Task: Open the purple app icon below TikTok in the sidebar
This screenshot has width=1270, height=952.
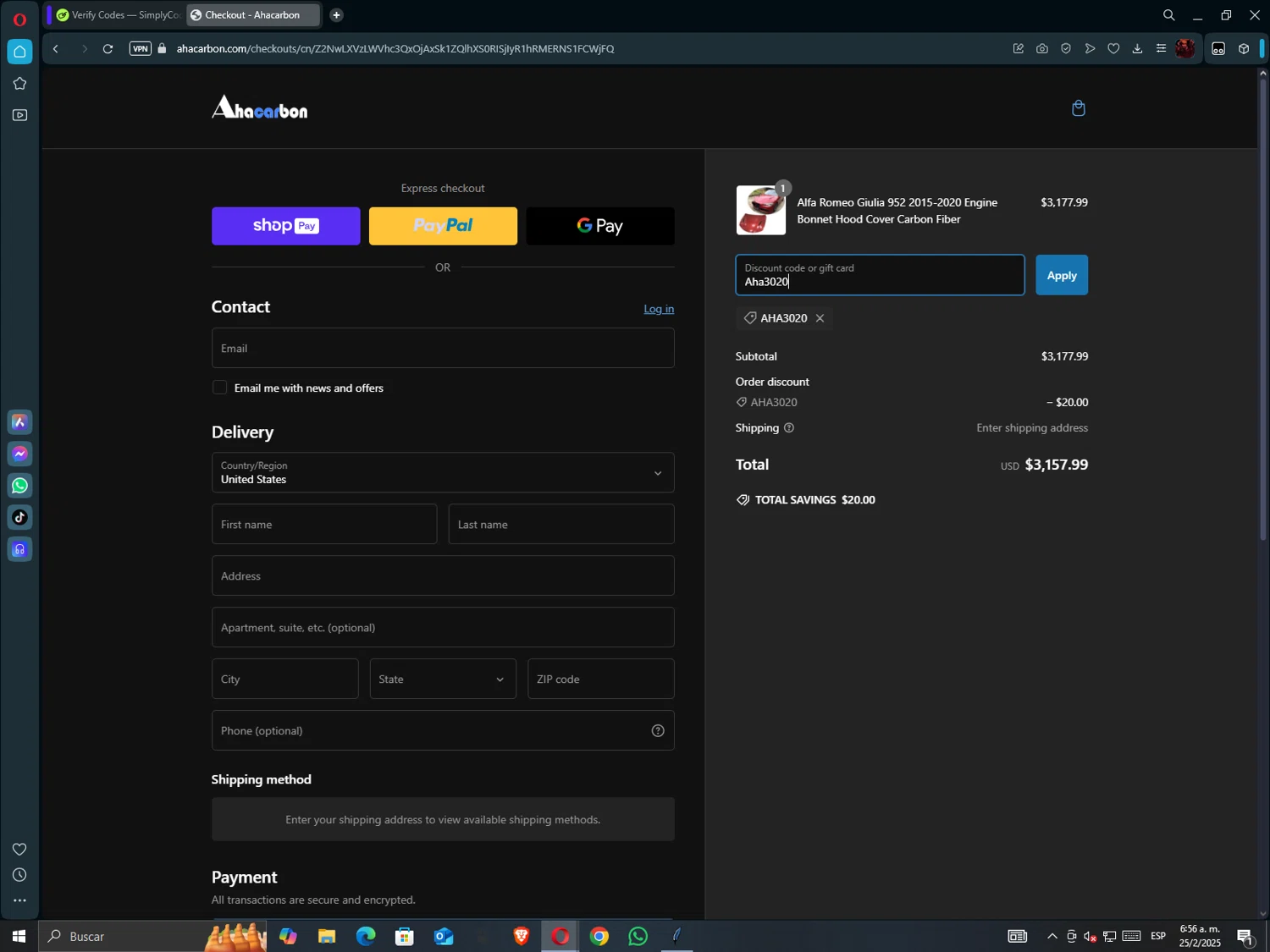Action: (x=19, y=550)
